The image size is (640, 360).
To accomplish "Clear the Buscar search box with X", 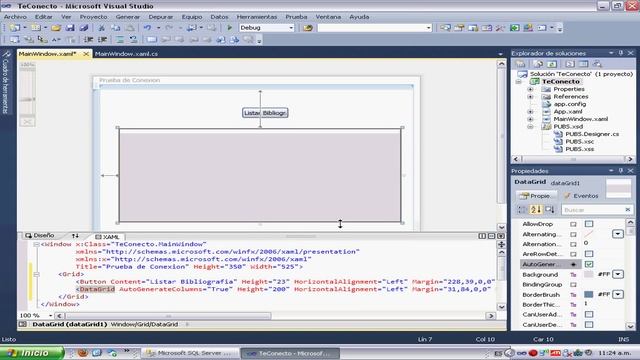I will 628,210.
